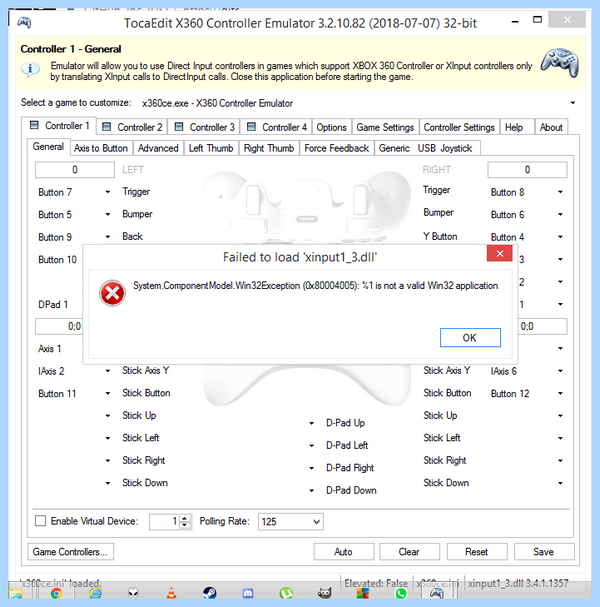
Task: Click the LEFT trigger value field
Action: pyautogui.click(x=75, y=170)
